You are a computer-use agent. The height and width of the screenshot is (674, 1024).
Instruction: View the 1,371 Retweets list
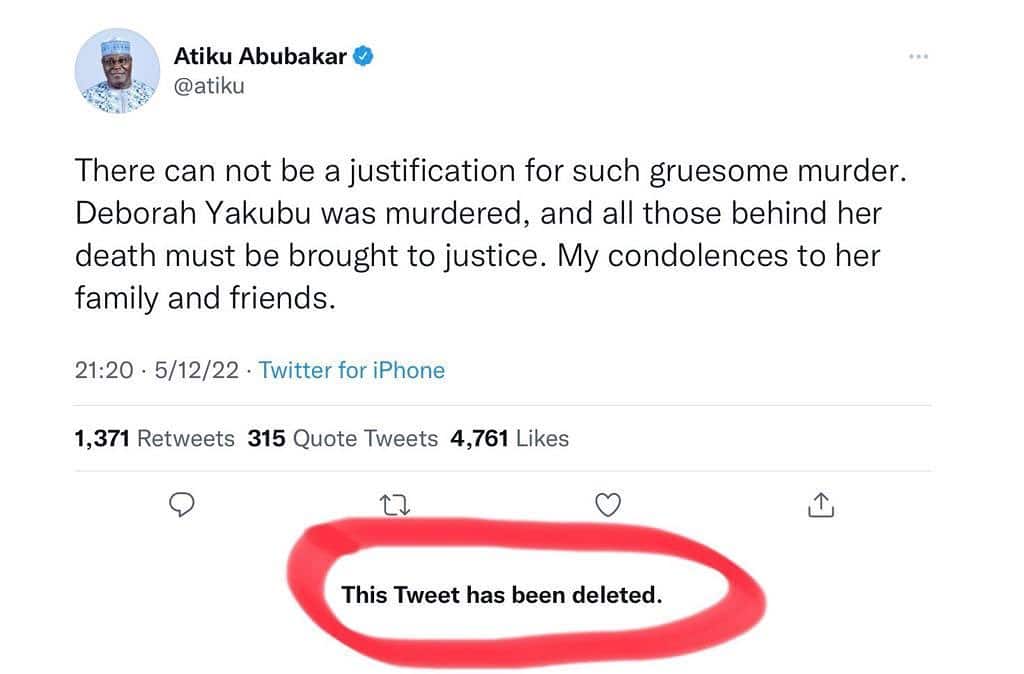pyautogui.click(x=154, y=438)
